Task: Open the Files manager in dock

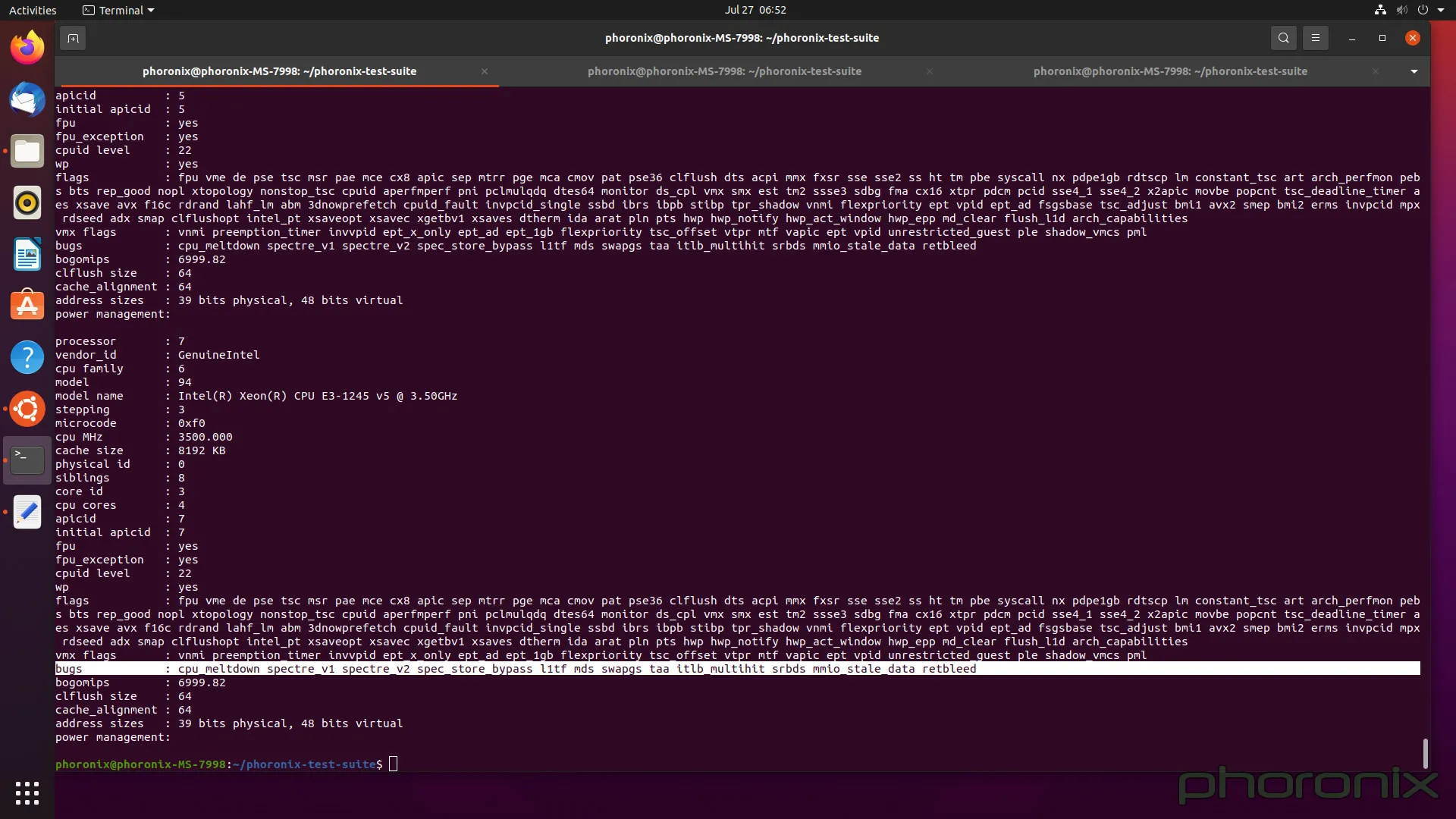Action: tap(27, 151)
